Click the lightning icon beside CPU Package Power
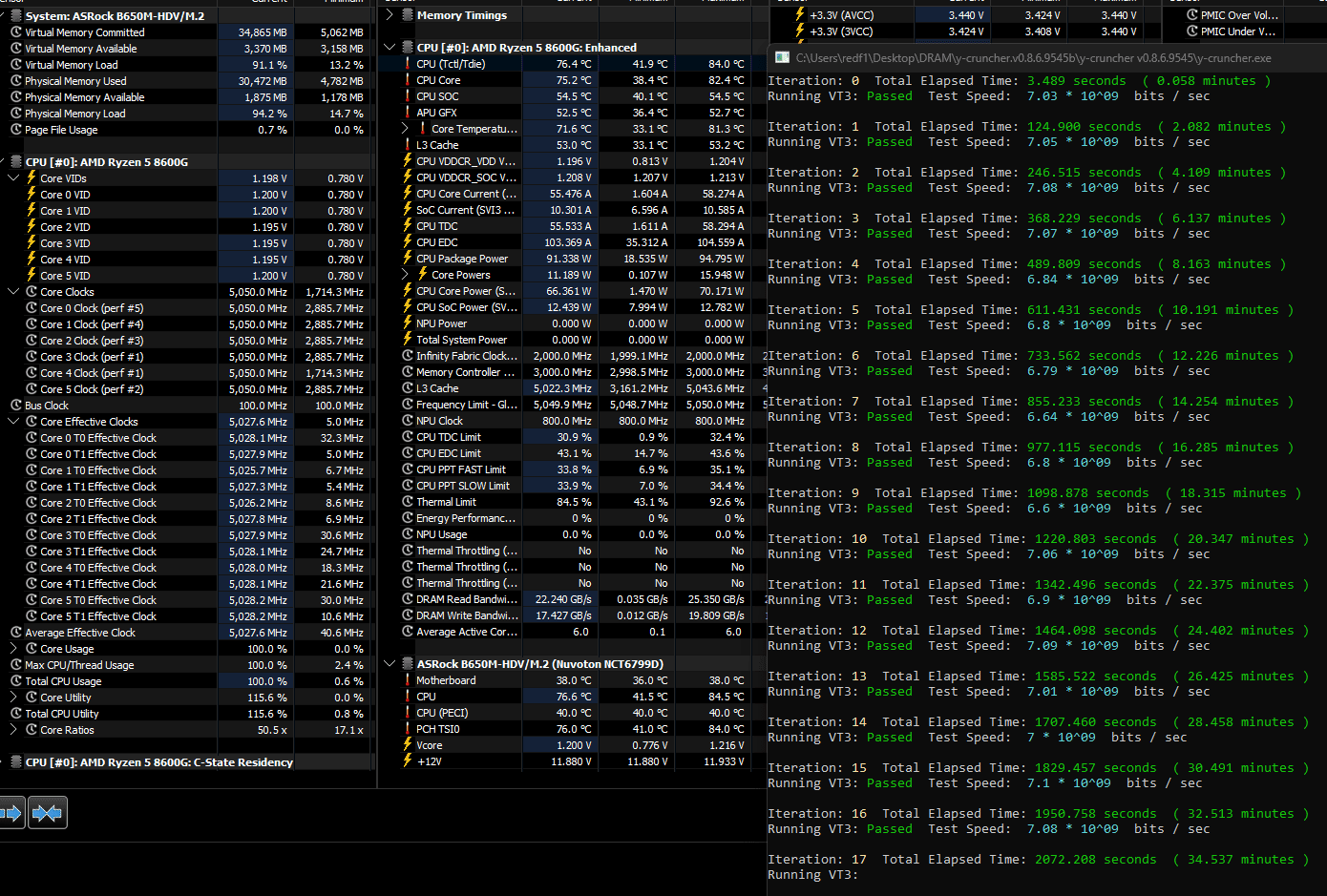 click(x=408, y=259)
